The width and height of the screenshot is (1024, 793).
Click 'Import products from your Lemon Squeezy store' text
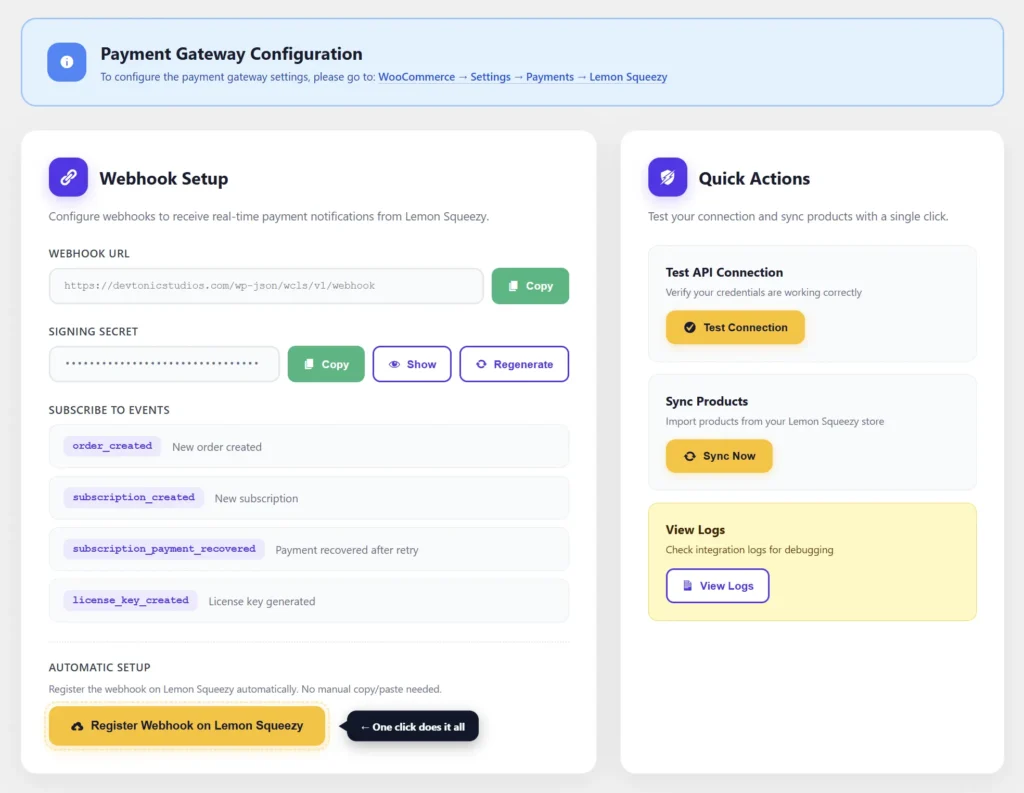pos(775,421)
